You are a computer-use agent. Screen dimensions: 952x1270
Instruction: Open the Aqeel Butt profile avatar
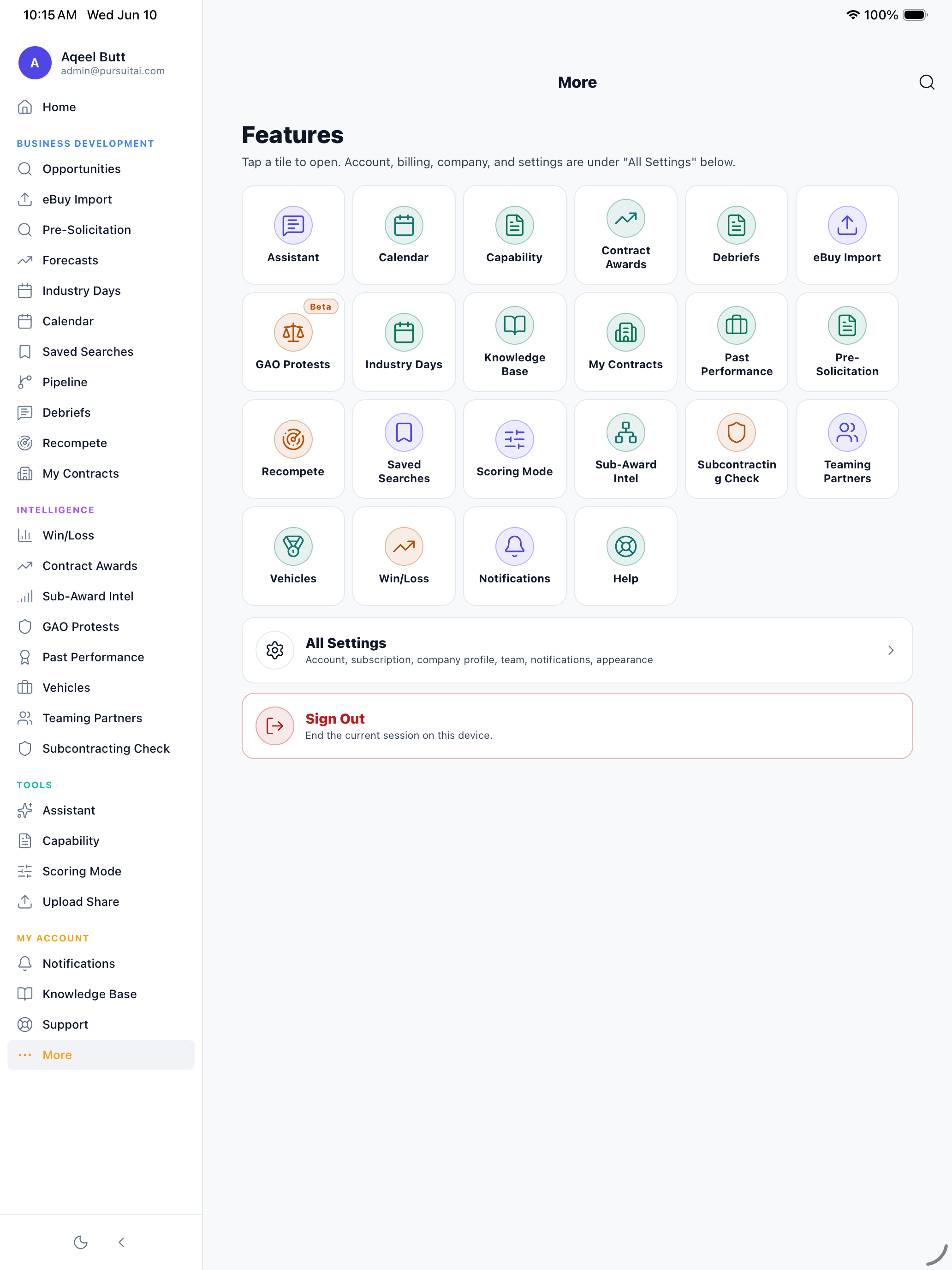point(35,63)
